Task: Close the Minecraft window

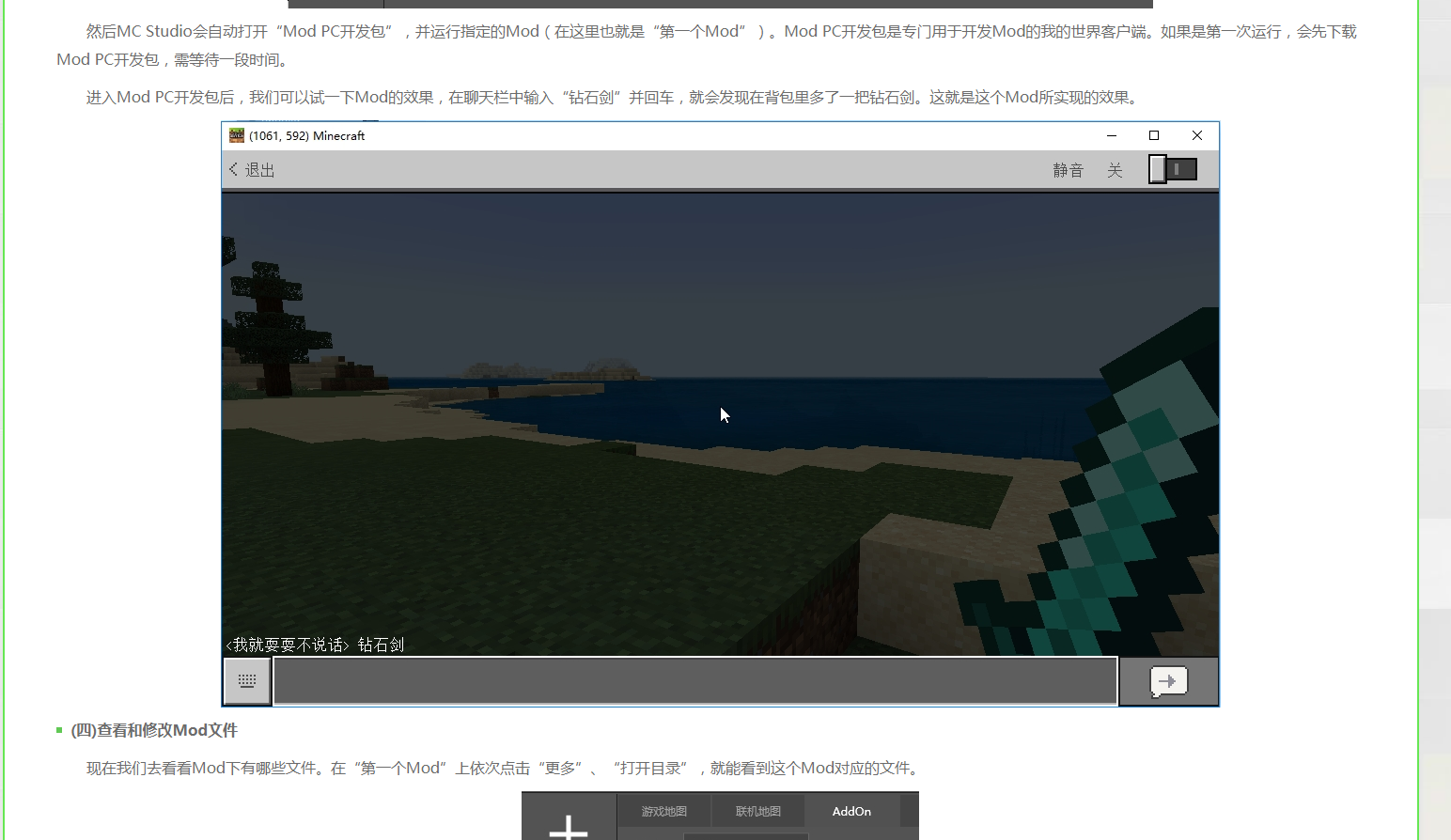Action: coord(1197,135)
